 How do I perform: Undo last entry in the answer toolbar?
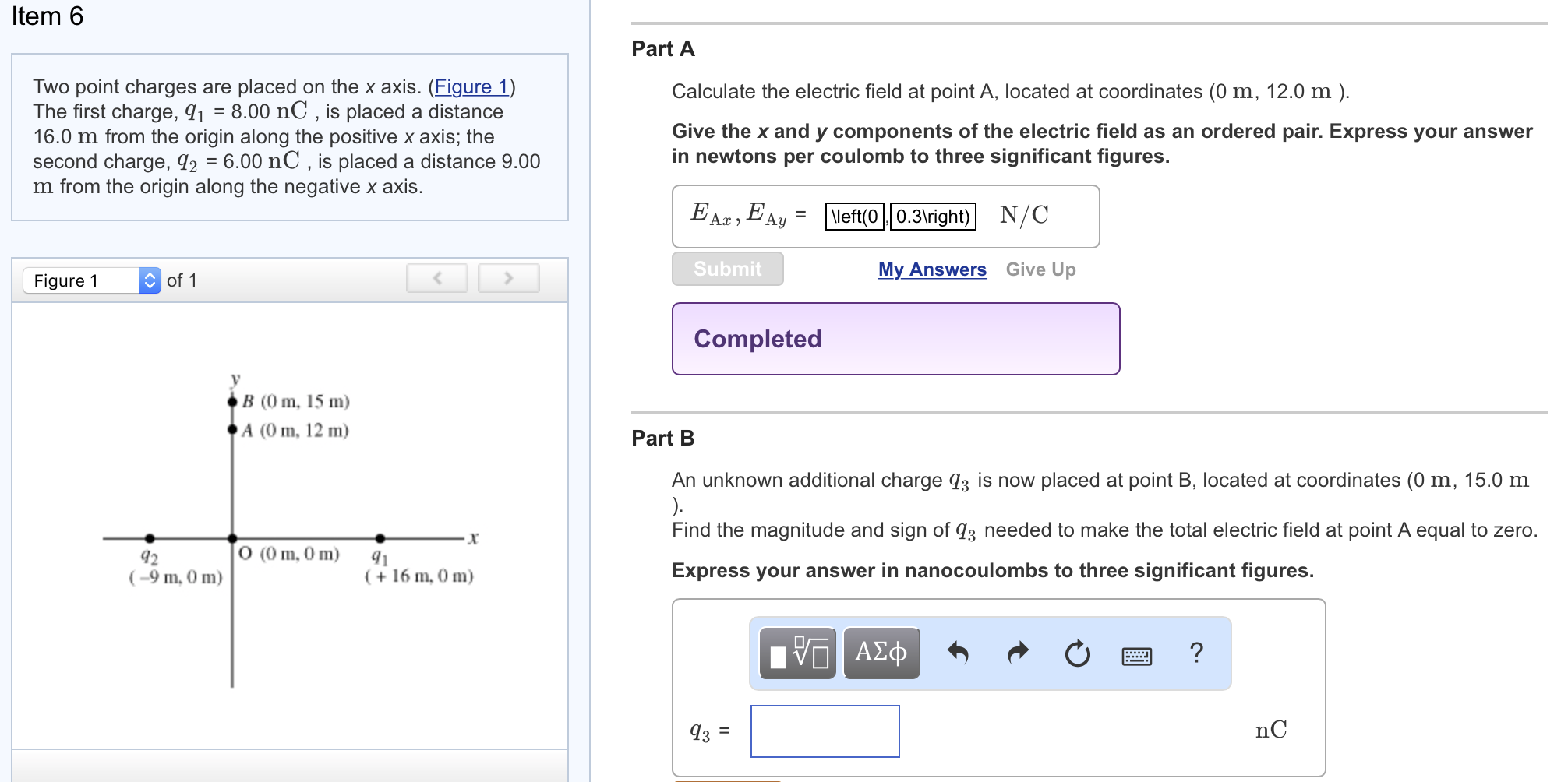point(960,654)
